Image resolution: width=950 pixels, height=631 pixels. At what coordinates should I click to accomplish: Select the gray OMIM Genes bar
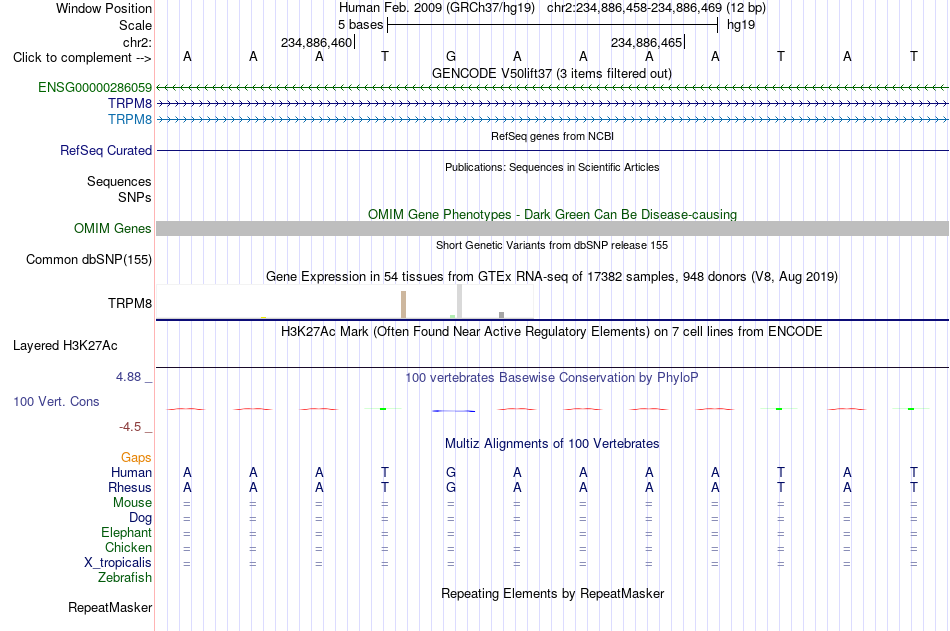click(552, 229)
